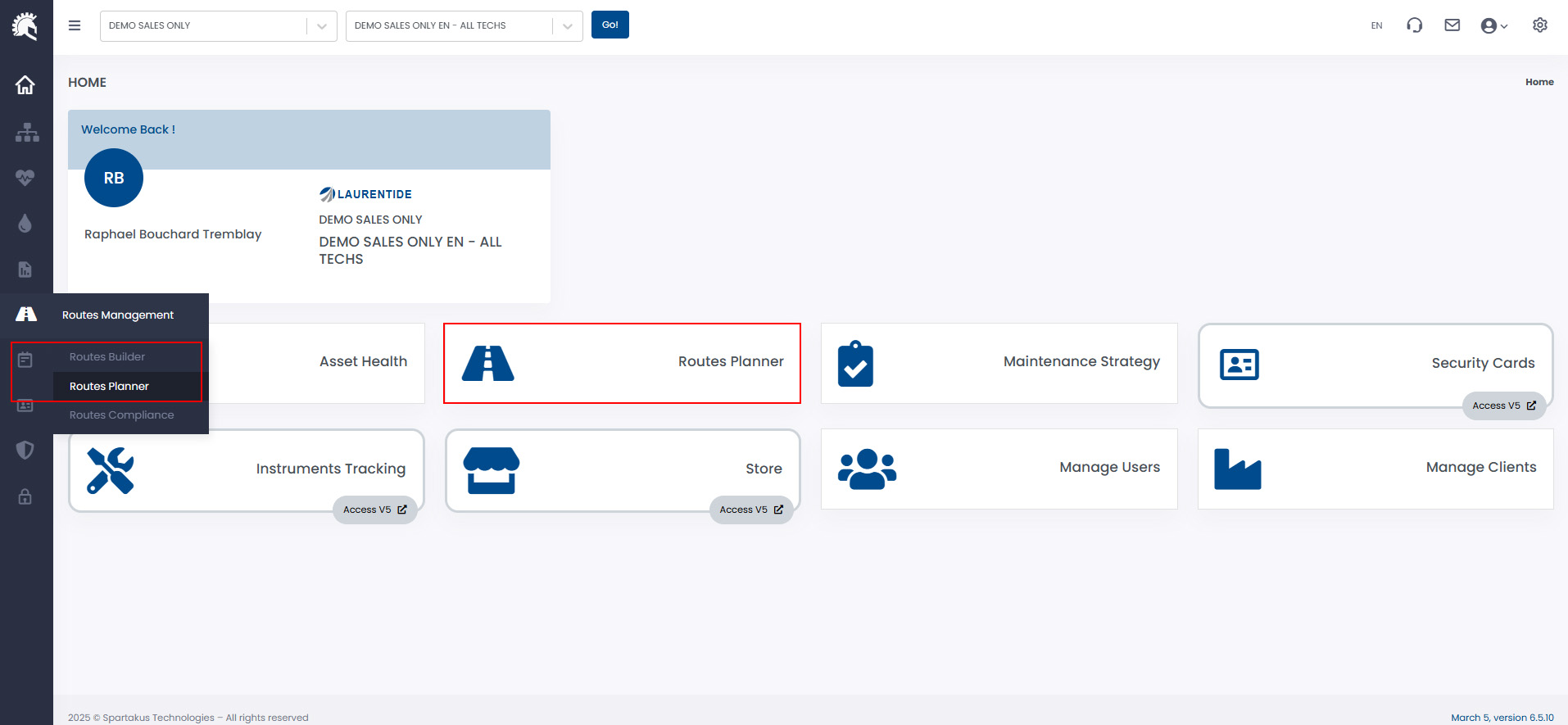Viewport: 1568px width, 725px height.
Task: Open the envelope messages icon
Action: pyautogui.click(x=1452, y=25)
